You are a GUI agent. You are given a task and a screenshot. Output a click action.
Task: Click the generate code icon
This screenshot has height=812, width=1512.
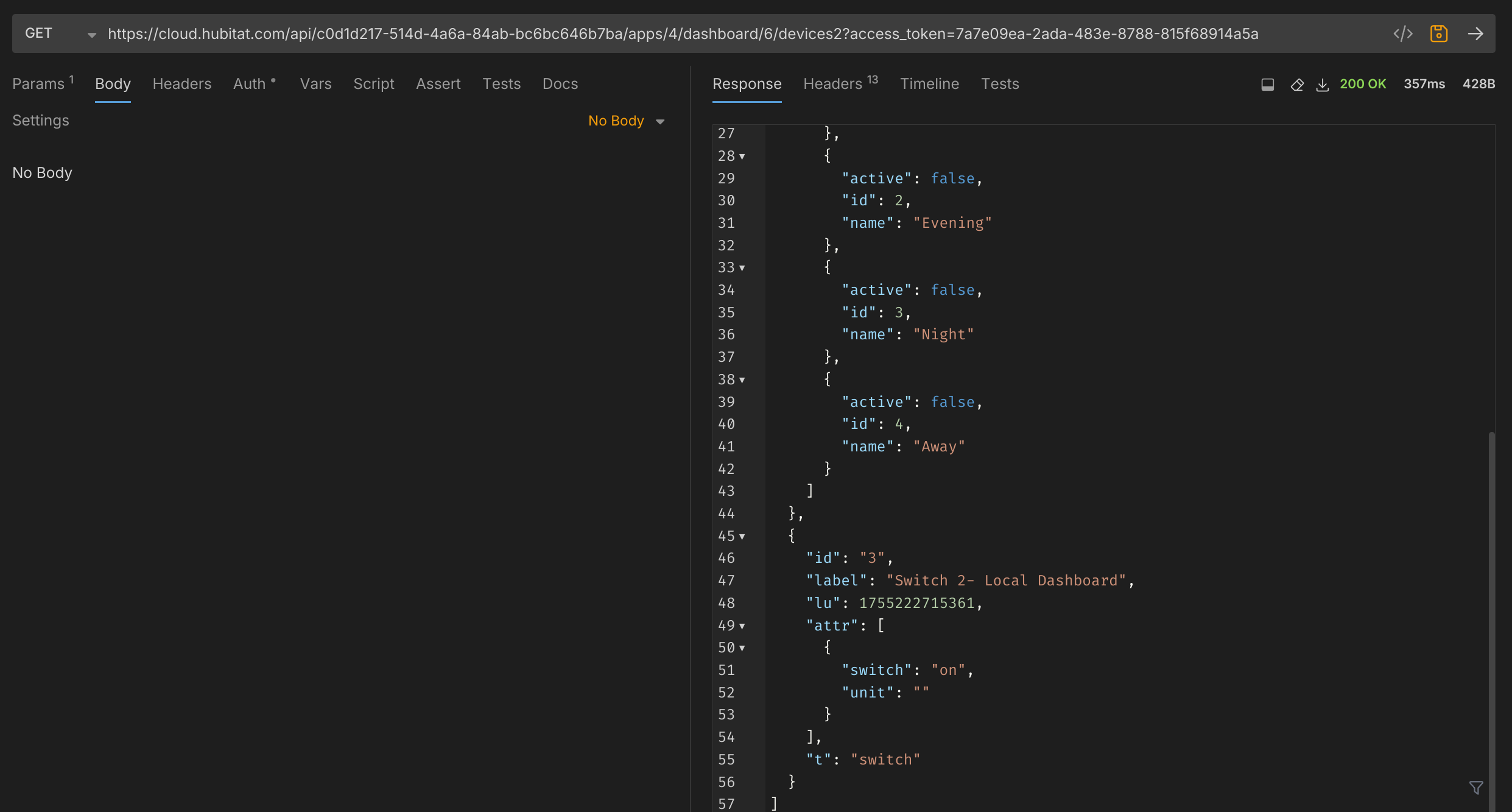(x=1402, y=34)
